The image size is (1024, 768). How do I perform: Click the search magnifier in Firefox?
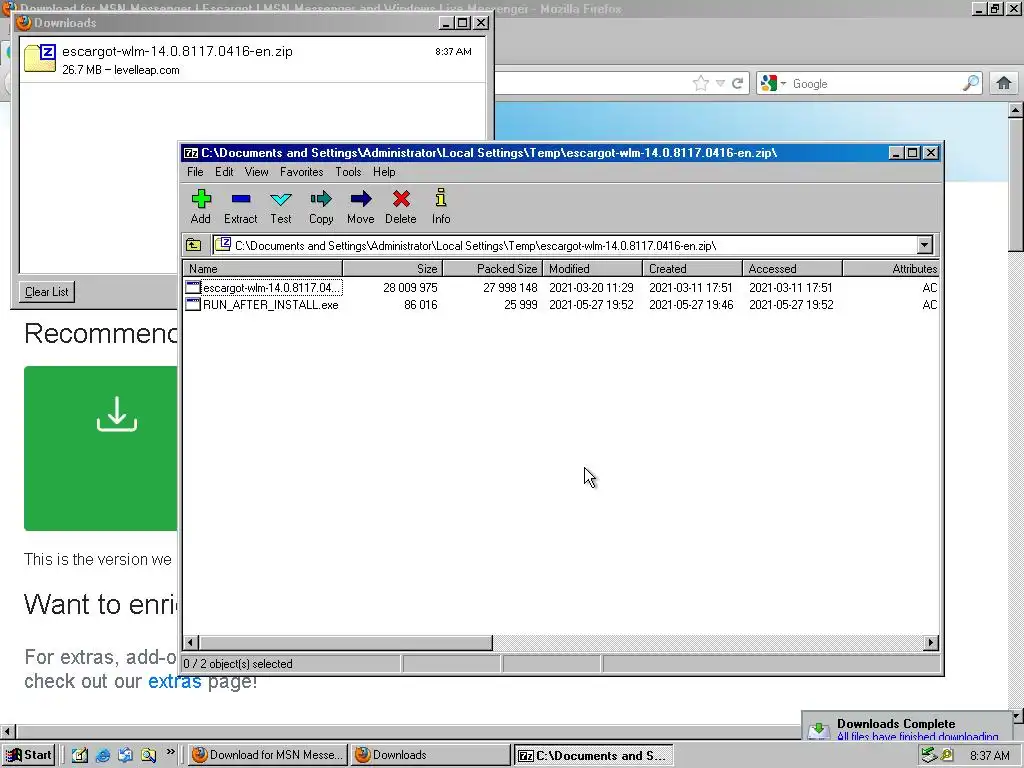click(x=971, y=83)
